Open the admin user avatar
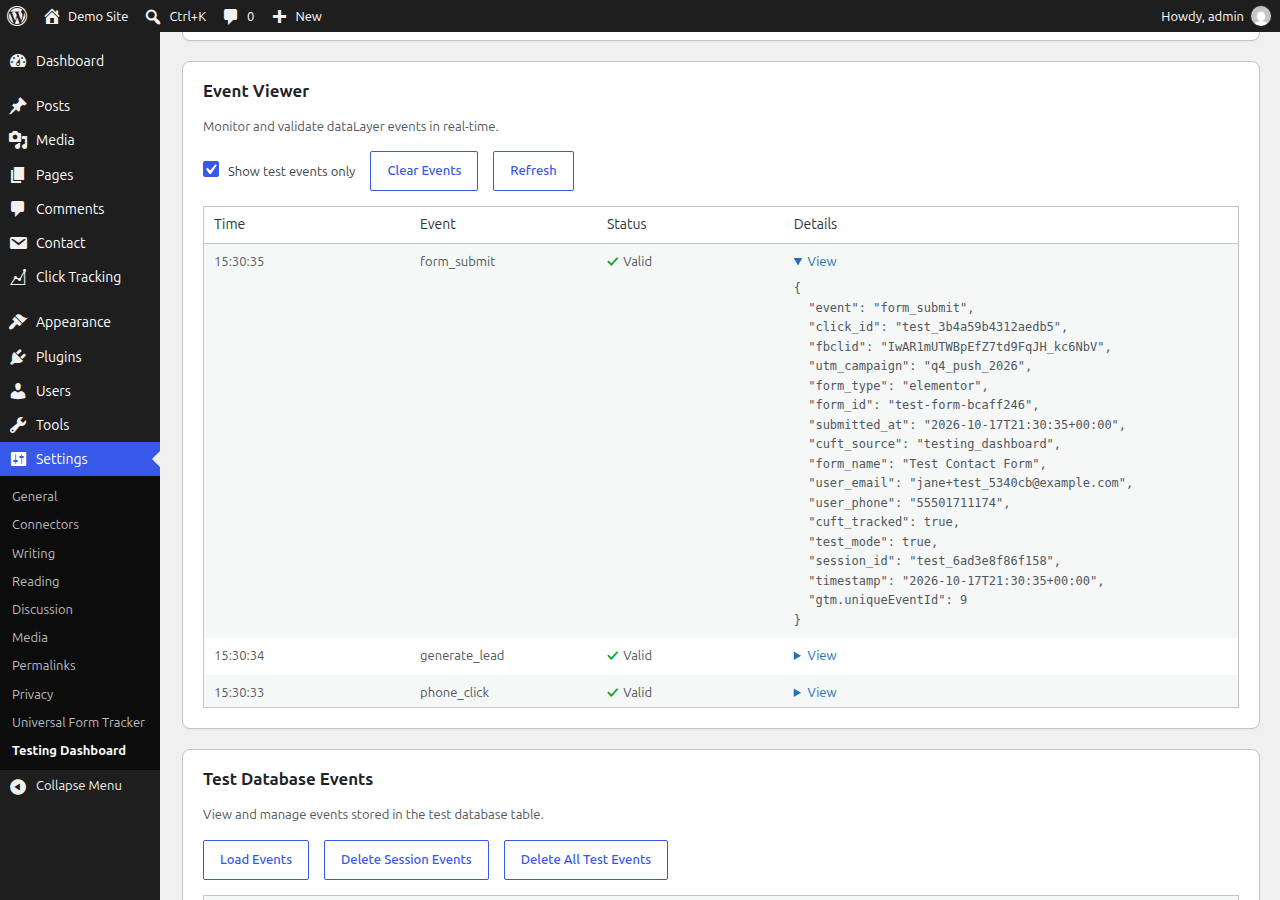Image resolution: width=1280 pixels, height=900 pixels. click(x=1261, y=16)
